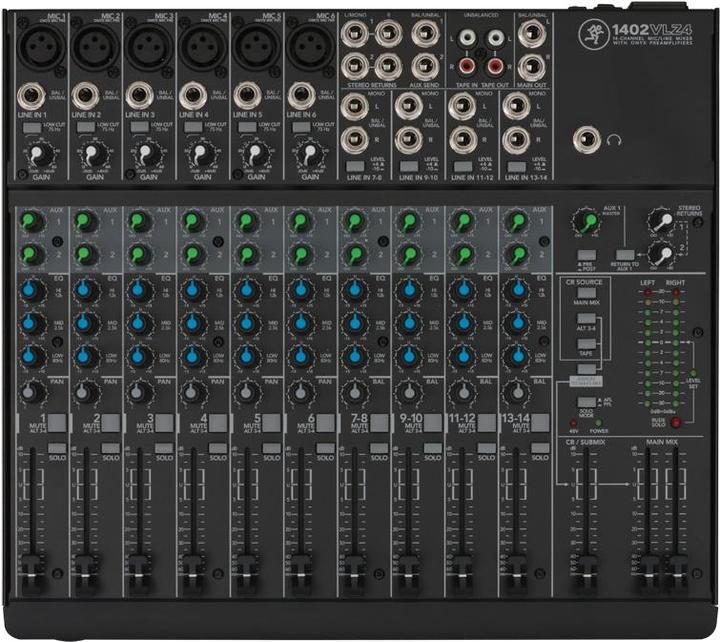Click the headphones symbol next to the jack

[x=614, y=141]
